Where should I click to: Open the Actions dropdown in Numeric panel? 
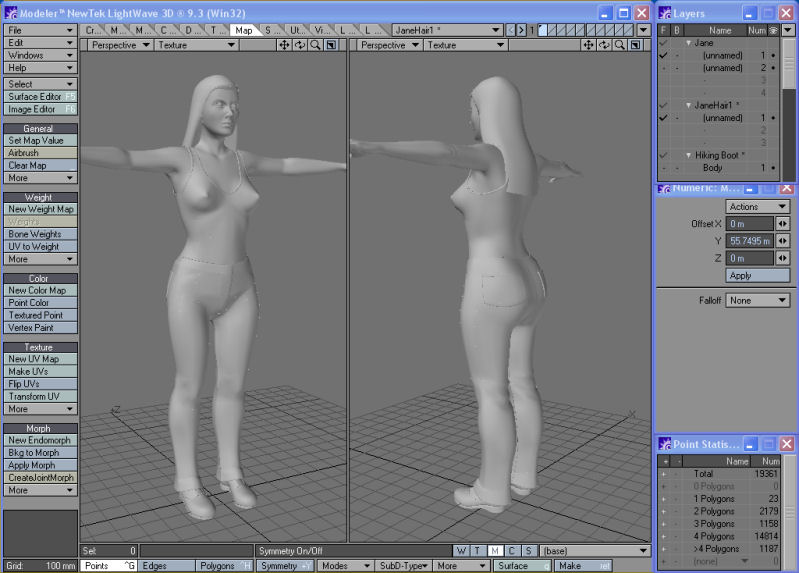pos(757,206)
